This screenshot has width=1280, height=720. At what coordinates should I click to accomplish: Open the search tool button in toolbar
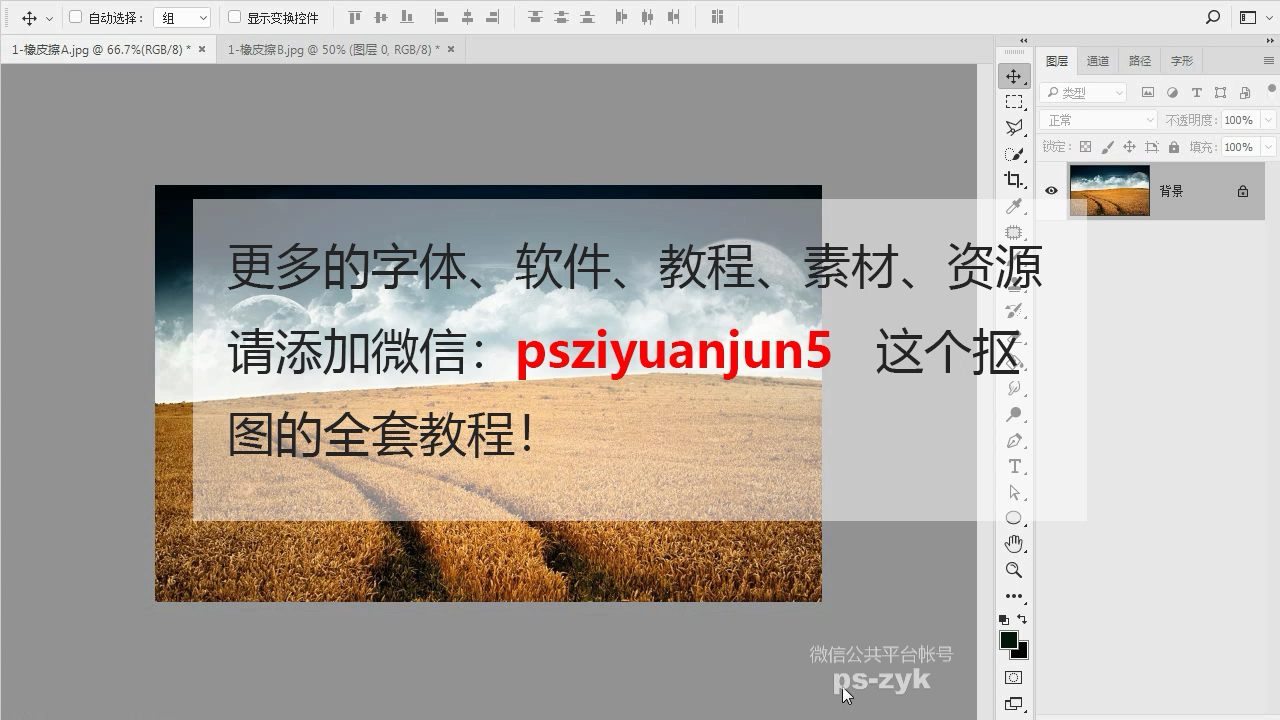click(x=1213, y=17)
